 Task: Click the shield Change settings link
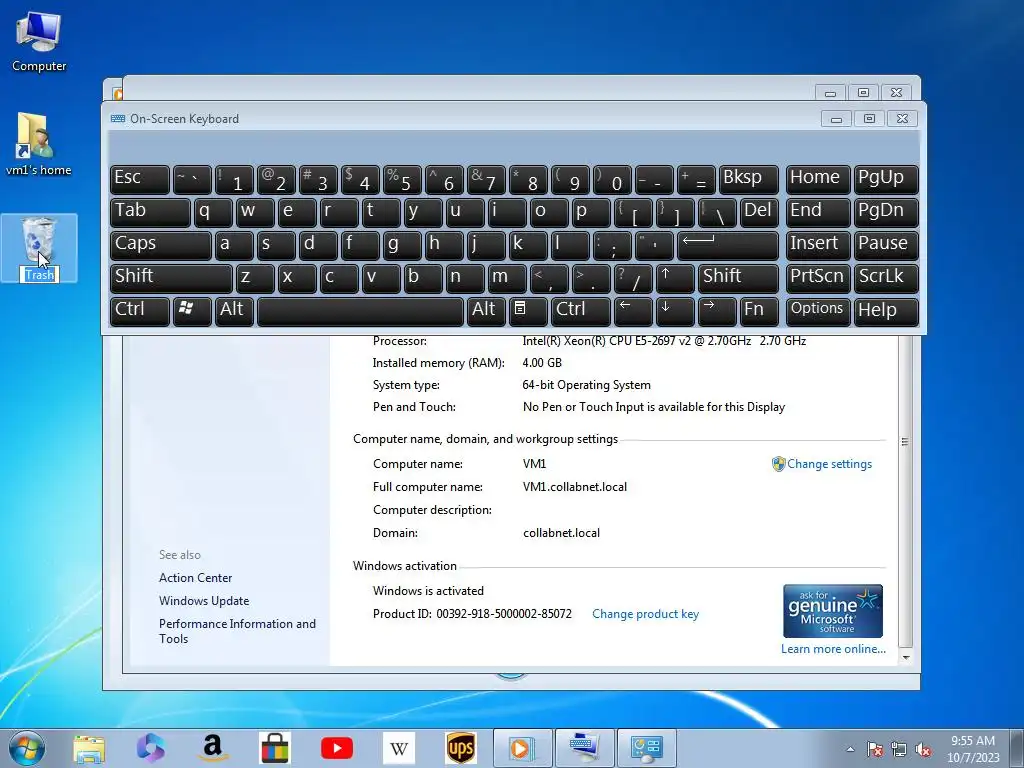click(x=822, y=464)
